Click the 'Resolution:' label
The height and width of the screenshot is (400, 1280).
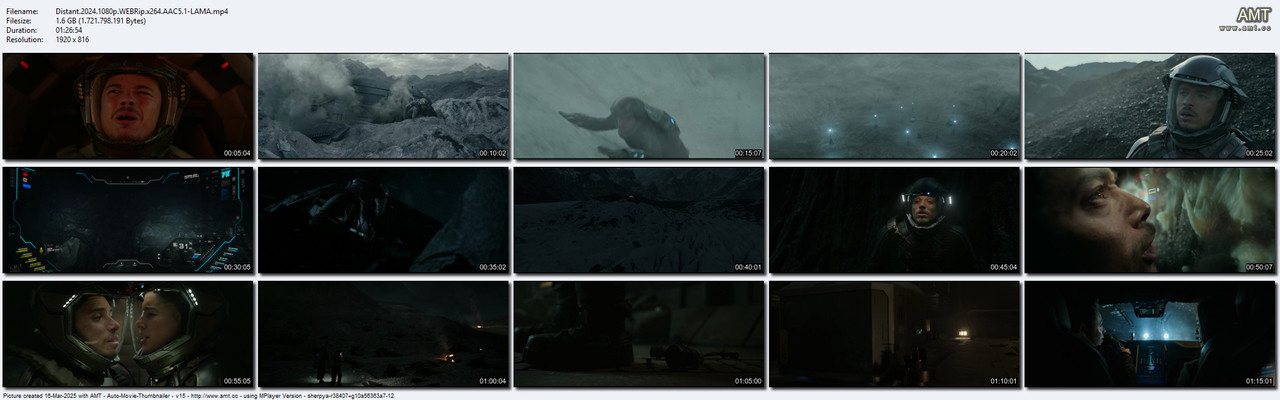click(24, 40)
